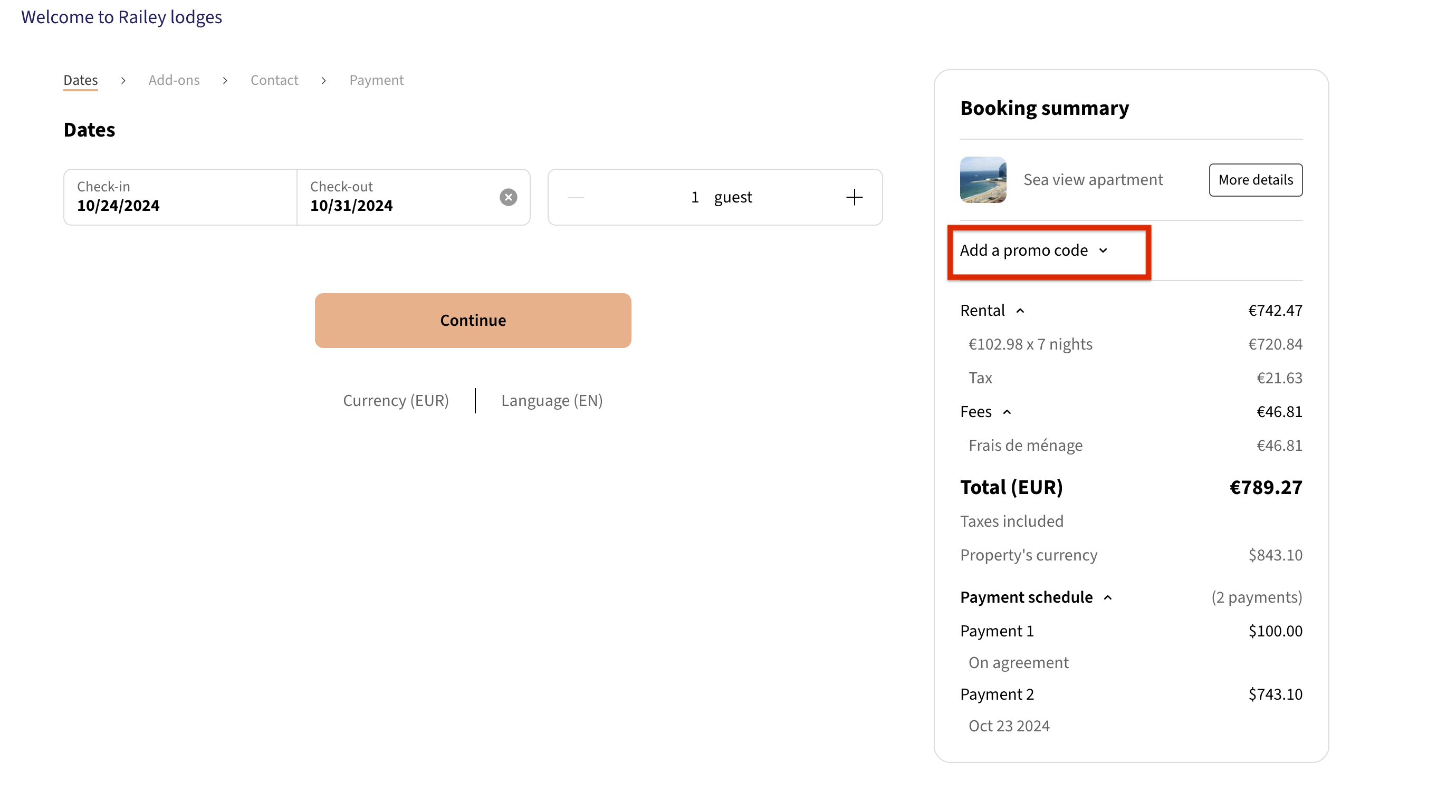Expand the Add a promo code section
The width and height of the screenshot is (1456, 812).
point(1033,250)
